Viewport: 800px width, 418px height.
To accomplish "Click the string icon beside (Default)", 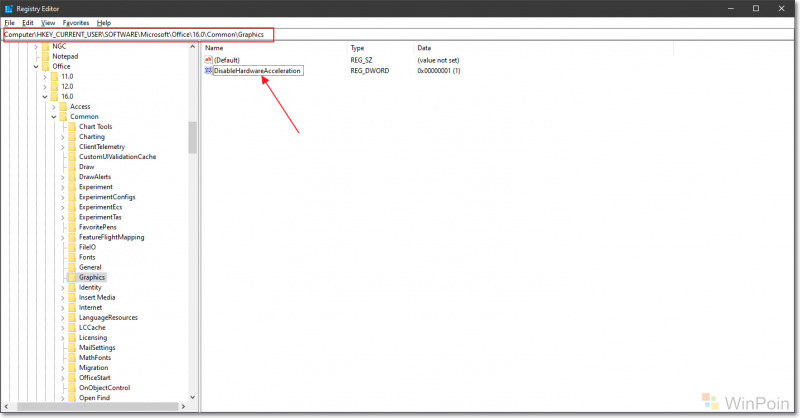I will pos(208,60).
